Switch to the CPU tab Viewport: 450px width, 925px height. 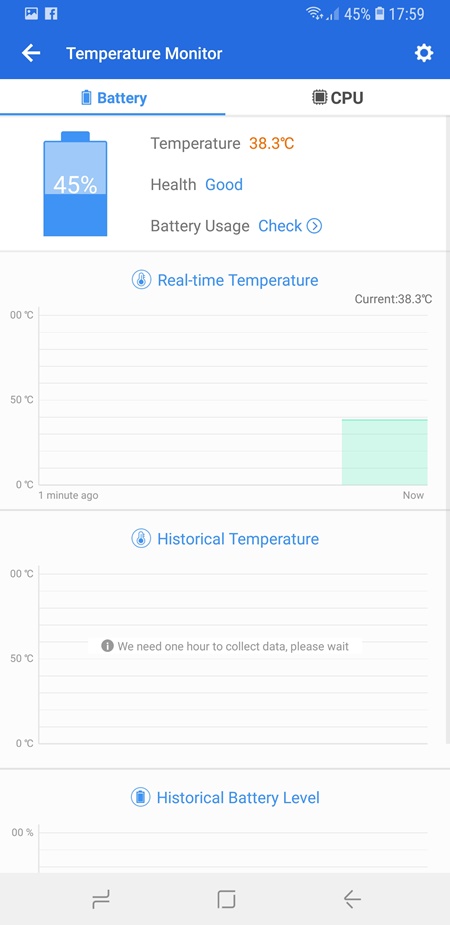[x=337, y=97]
